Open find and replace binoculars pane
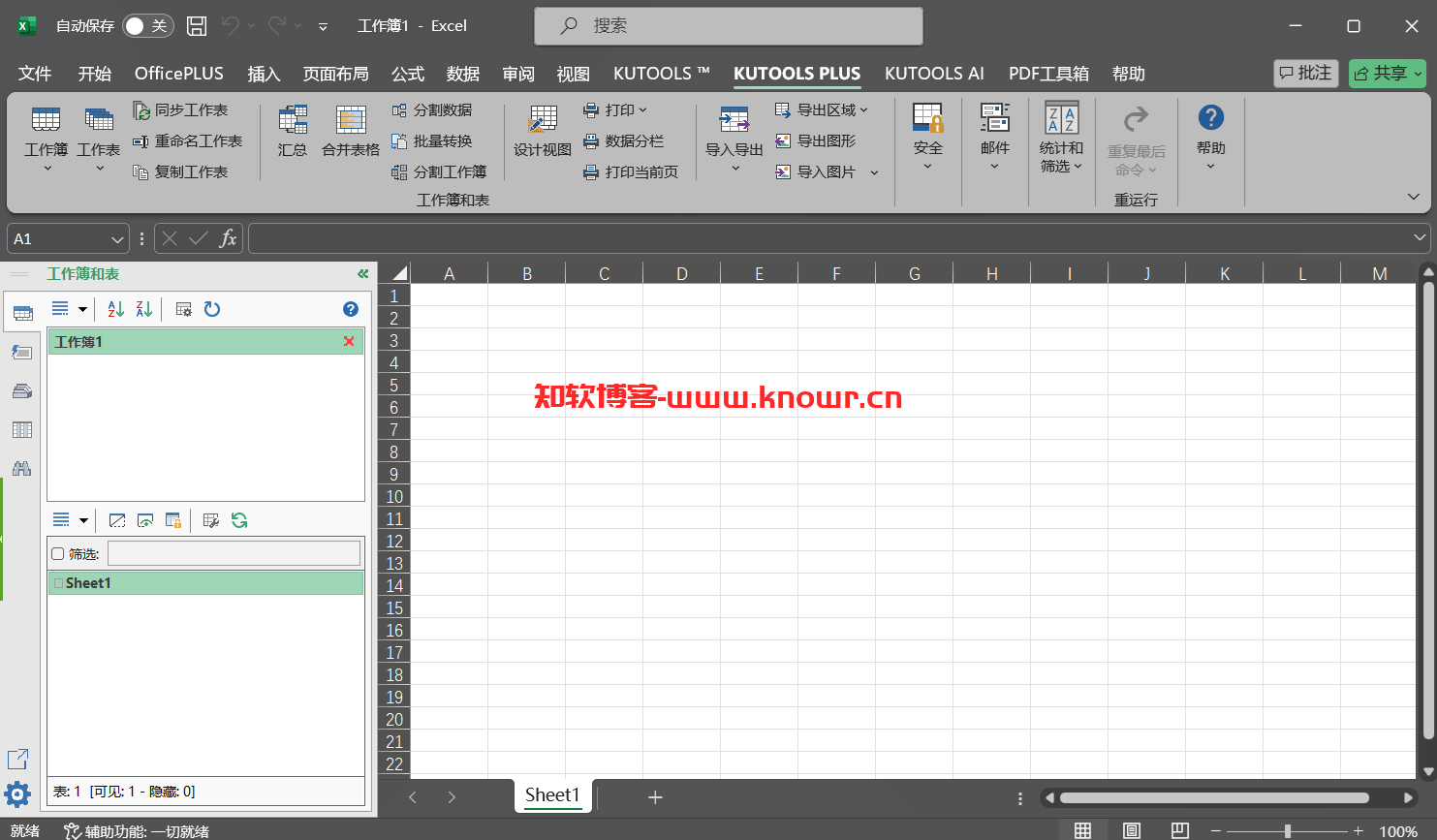1437x840 pixels. click(x=21, y=468)
